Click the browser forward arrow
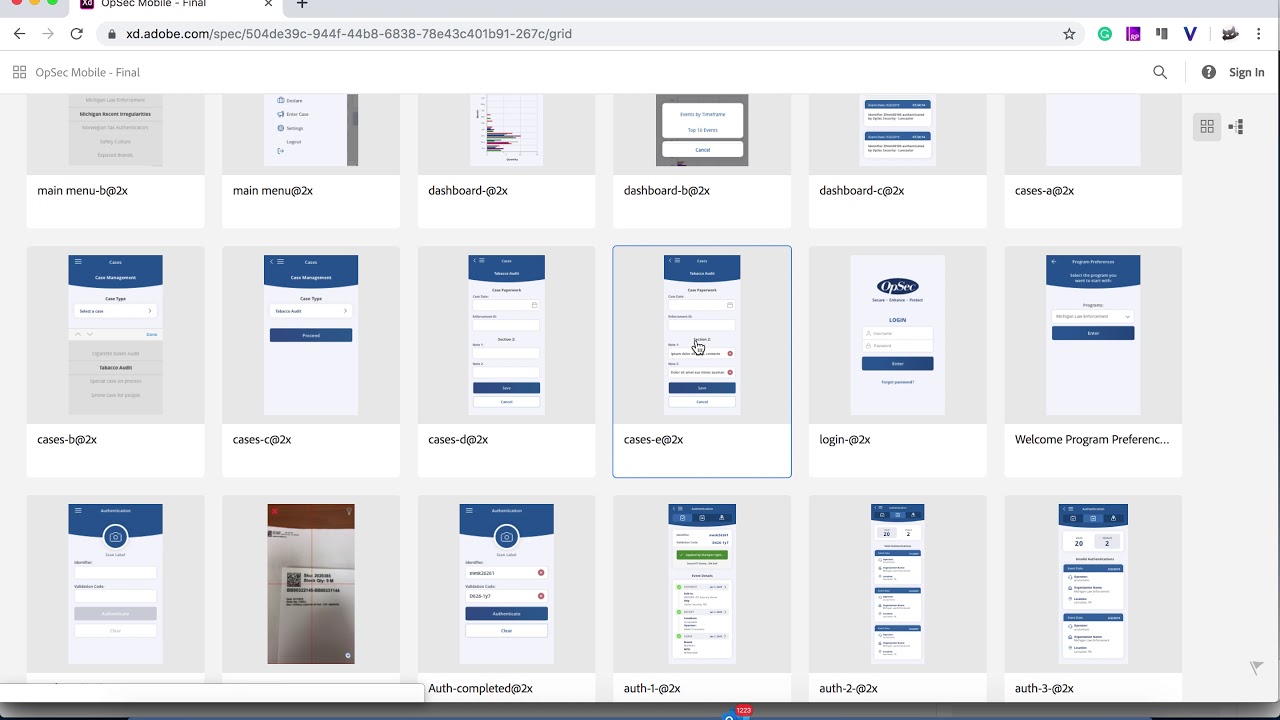 [x=48, y=34]
